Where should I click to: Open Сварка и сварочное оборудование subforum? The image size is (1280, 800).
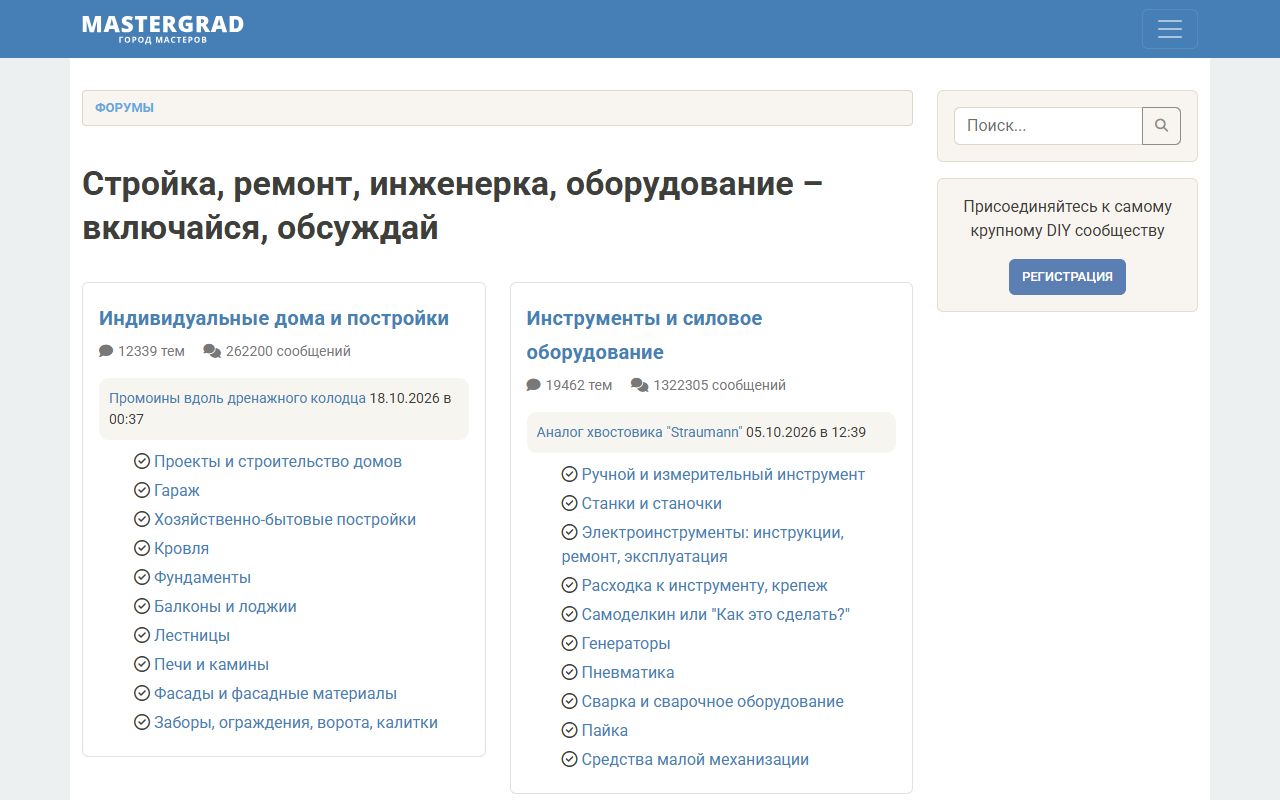[x=713, y=701]
